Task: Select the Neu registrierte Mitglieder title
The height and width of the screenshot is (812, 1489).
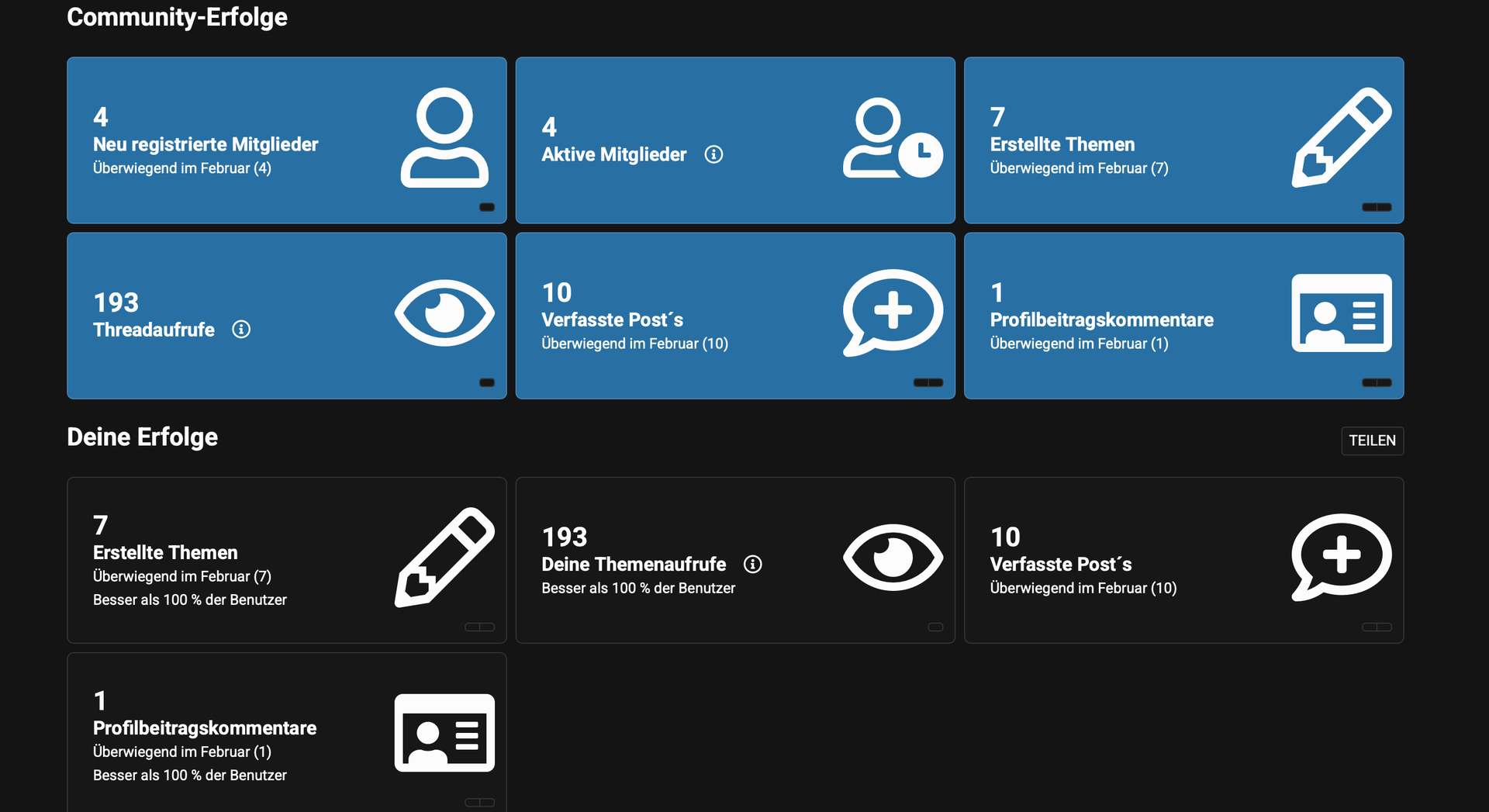Action: pos(206,144)
